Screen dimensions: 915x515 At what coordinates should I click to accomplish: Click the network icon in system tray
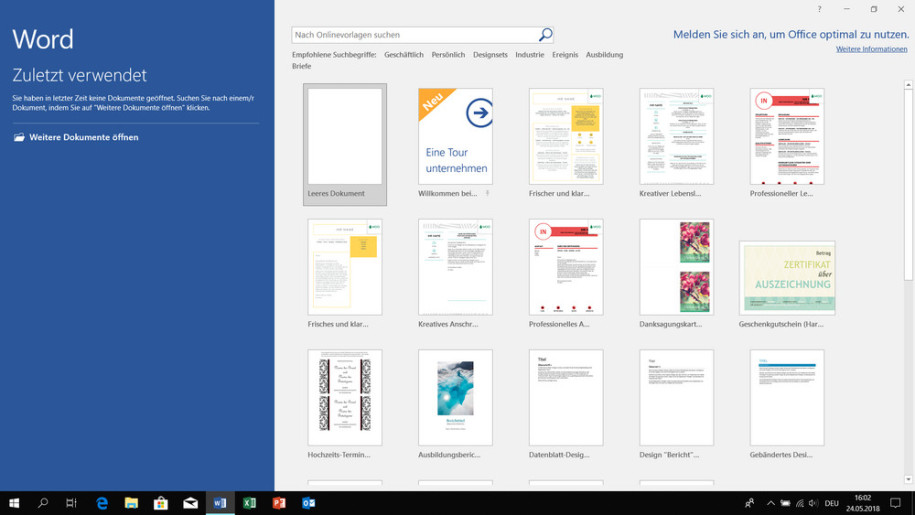[800, 503]
